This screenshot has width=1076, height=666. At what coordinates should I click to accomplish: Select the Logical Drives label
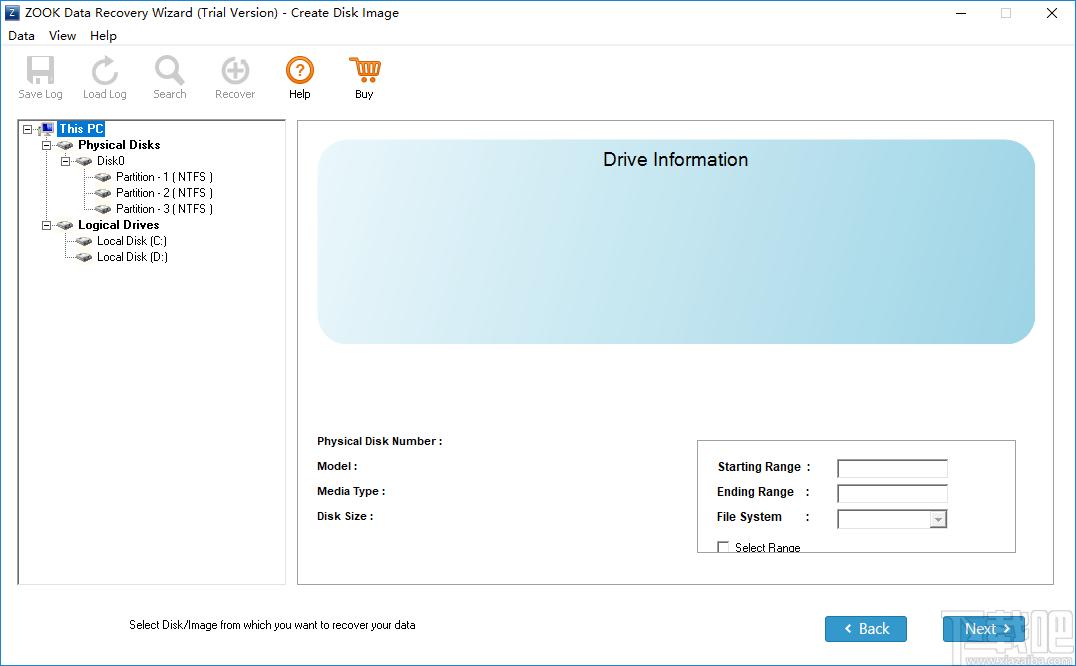119,225
